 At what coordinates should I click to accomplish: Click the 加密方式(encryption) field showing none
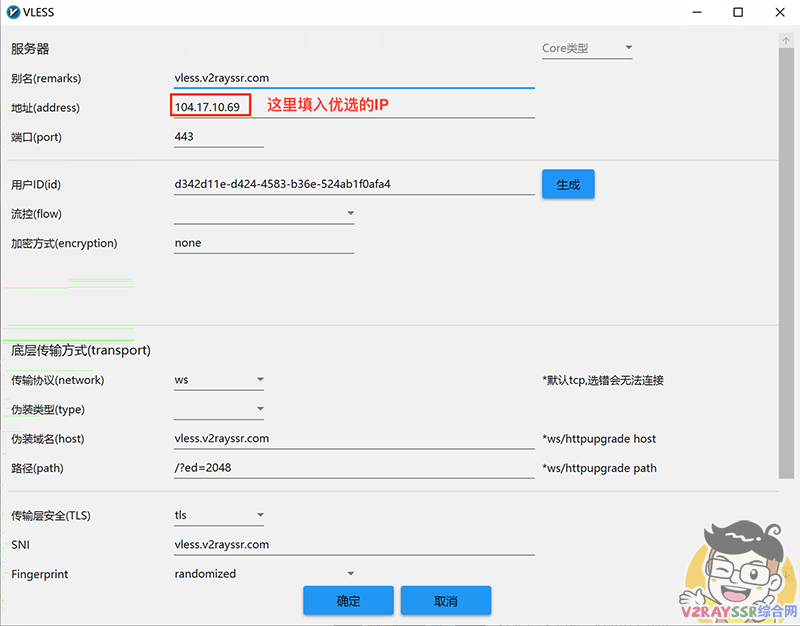coord(263,243)
